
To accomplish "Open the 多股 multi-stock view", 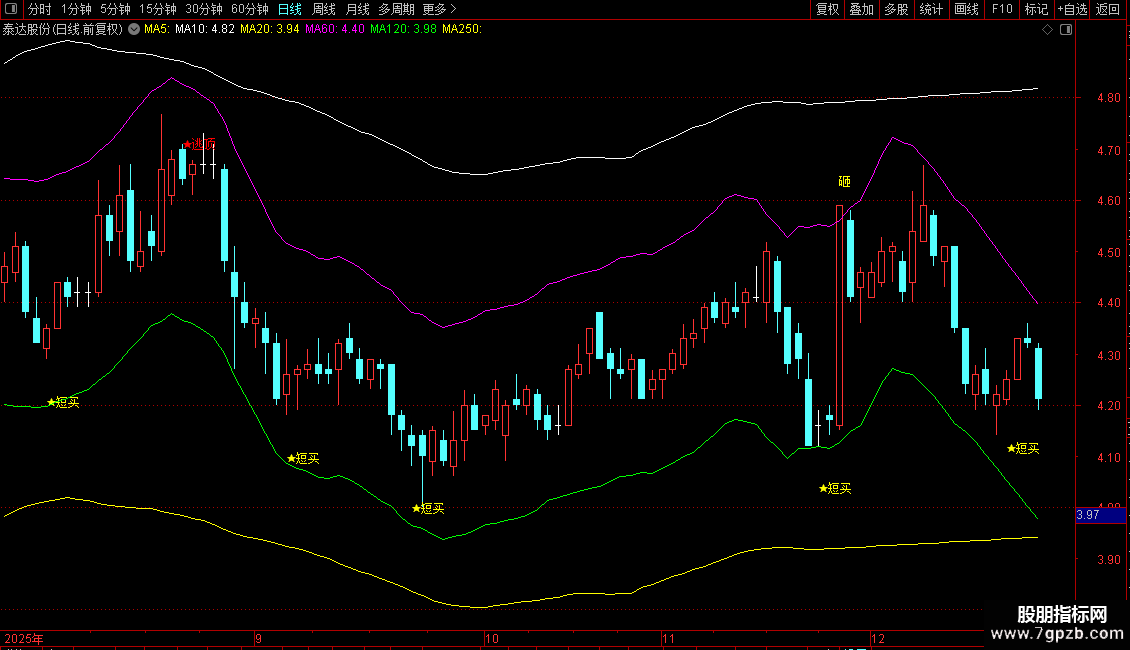I will click(x=897, y=9).
